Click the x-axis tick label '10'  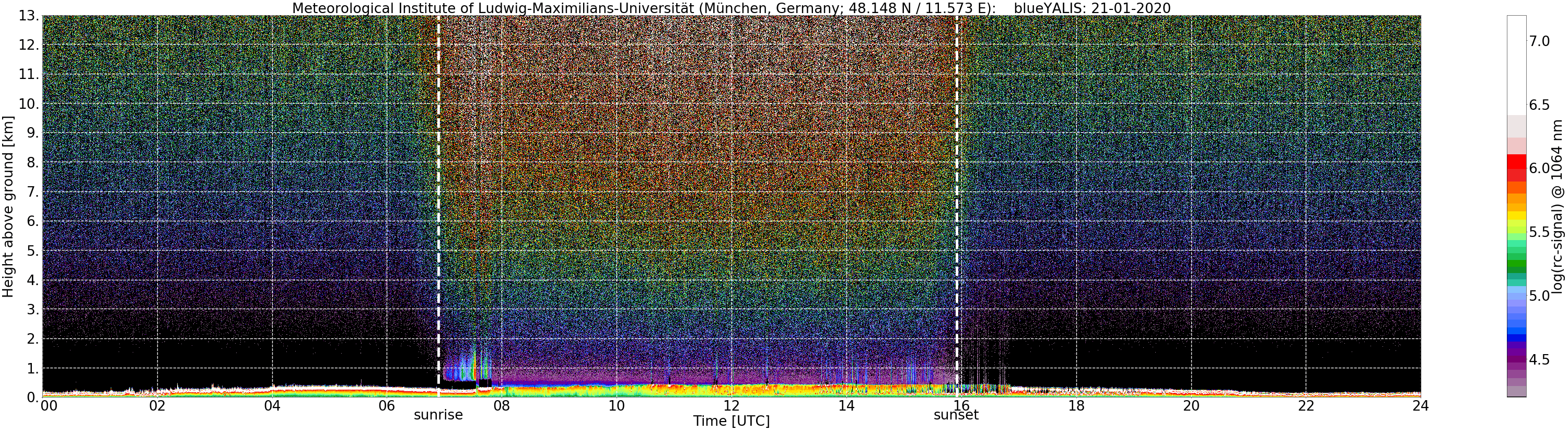tap(617, 406)
